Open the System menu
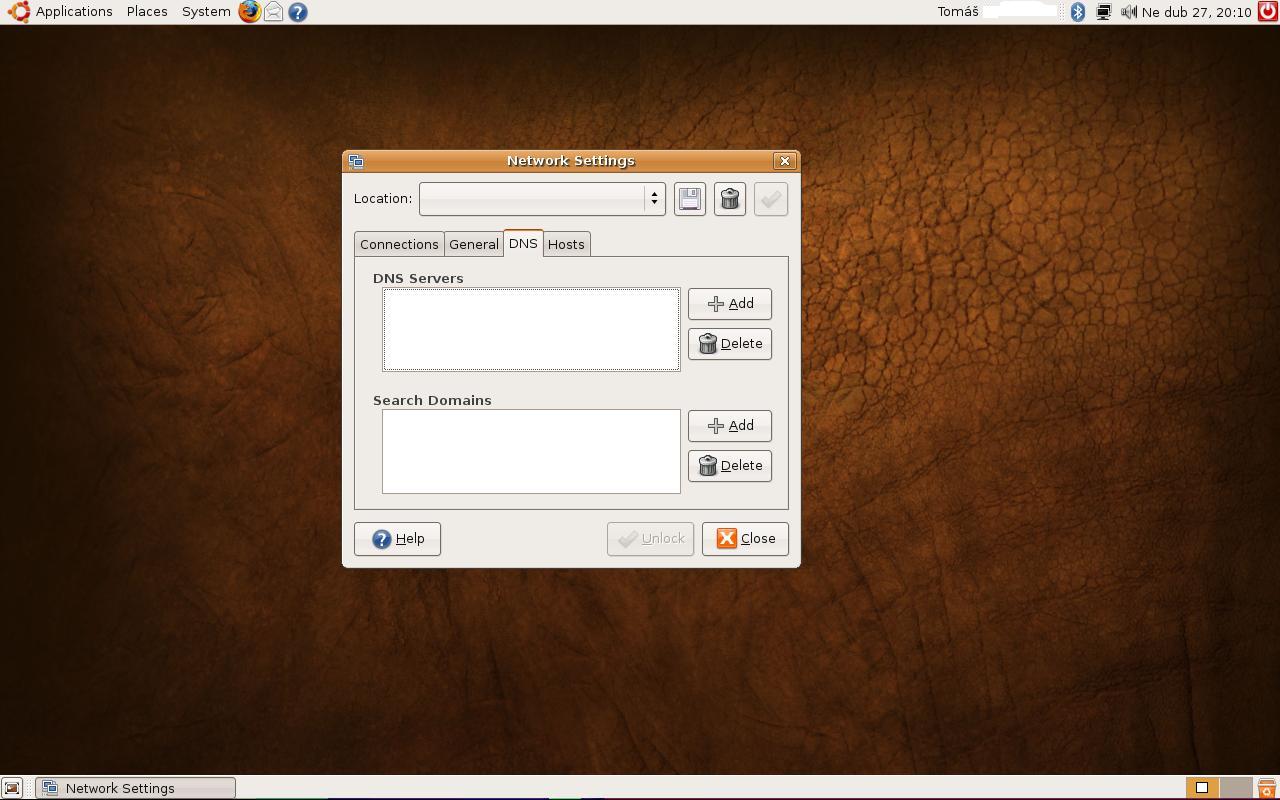The height and width of the screenshot is (800, 1280). [x=206, y=12]
